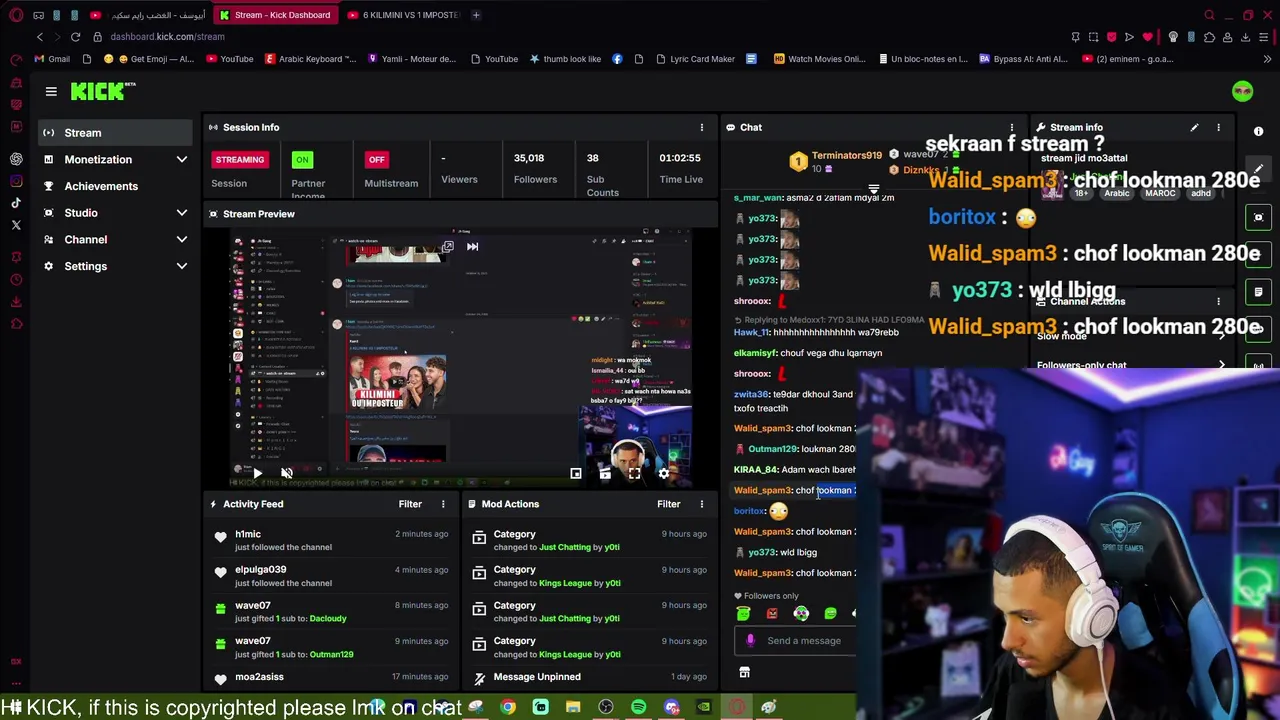
Task: Open Channel Actions options menu
Action: coord(1218,301)
